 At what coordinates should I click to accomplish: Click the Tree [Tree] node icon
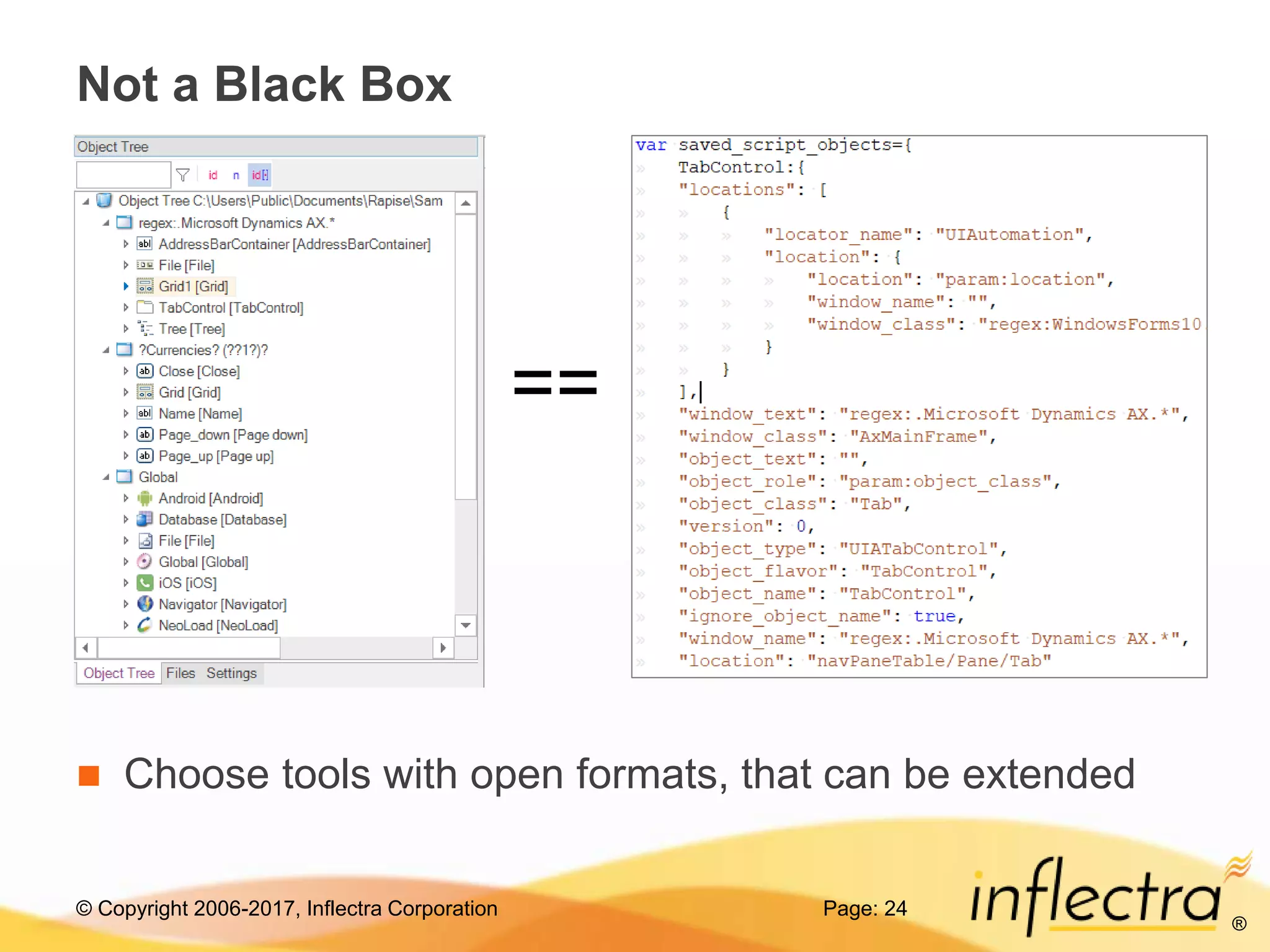pos(145,328)
